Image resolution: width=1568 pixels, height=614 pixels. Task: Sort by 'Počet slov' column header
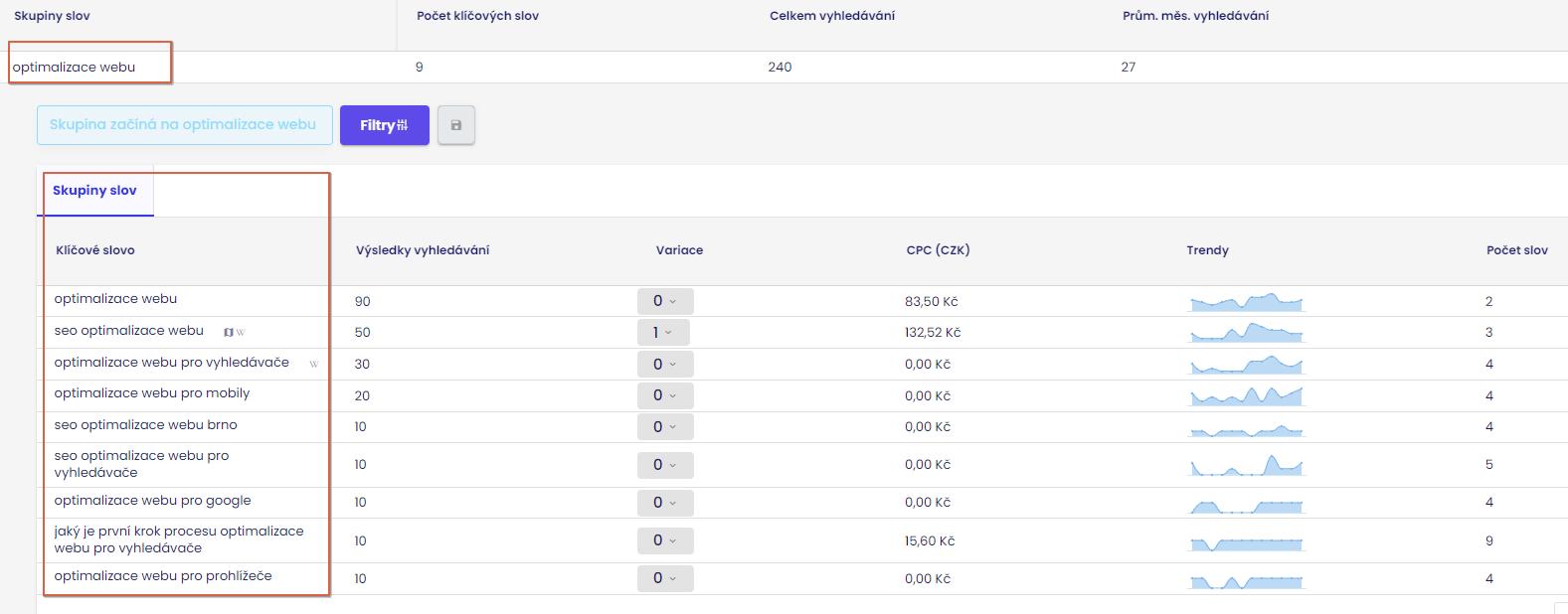coord(1516,250)
